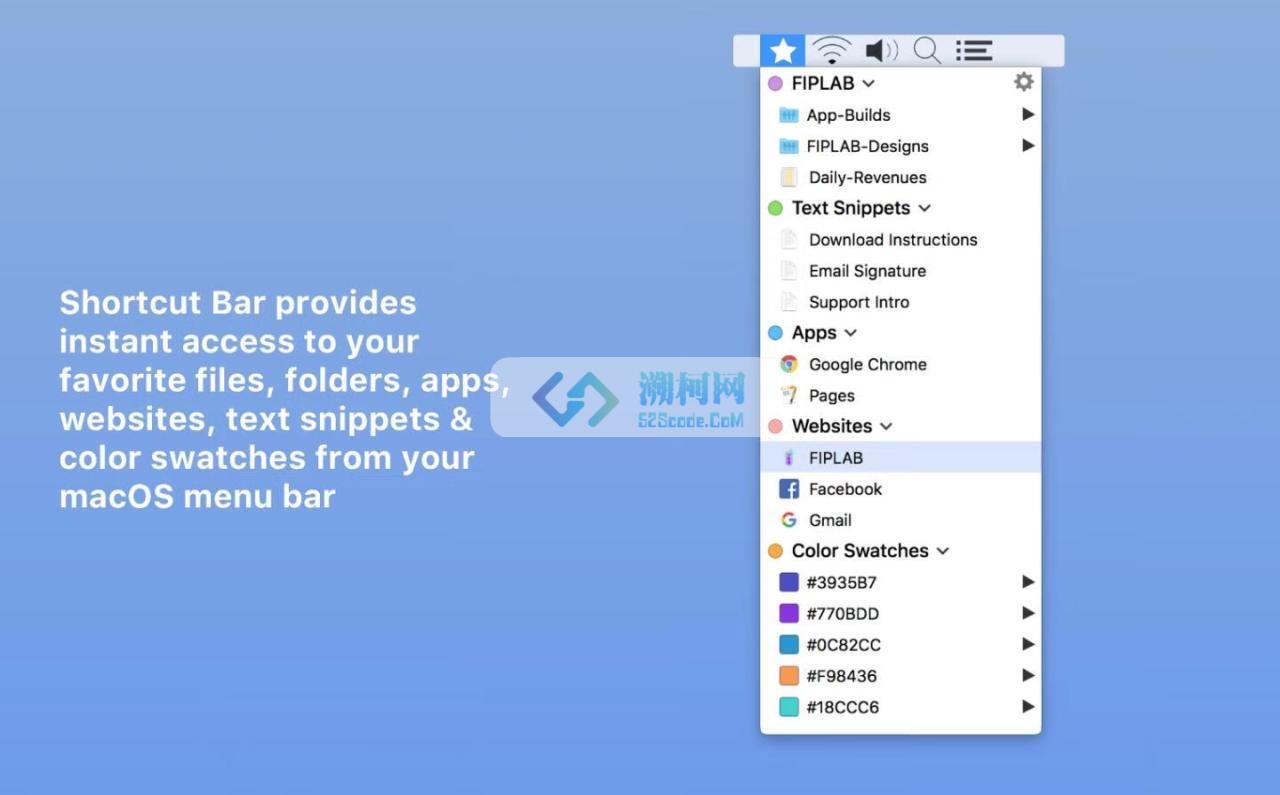Viewport: 1280px width, 795px height.
Task: Click the Shortcut Bar star icon
Action: click(783, 50)
